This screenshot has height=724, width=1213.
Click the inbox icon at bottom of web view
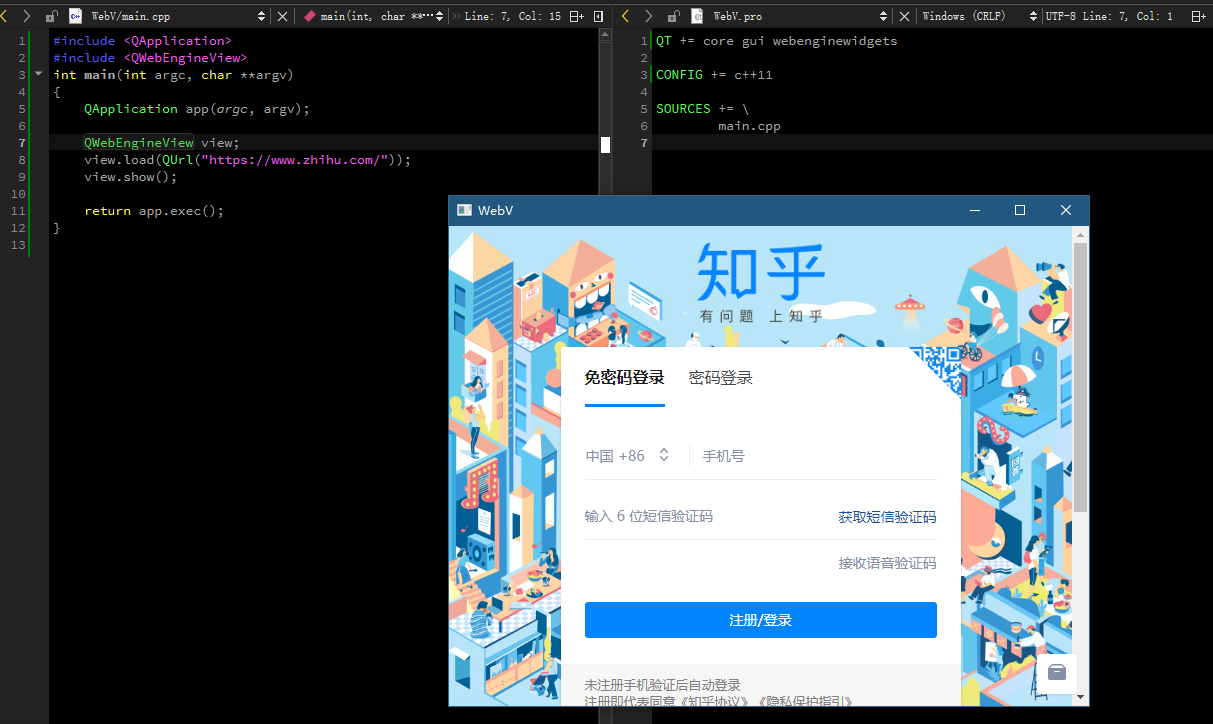point(1056,674)
